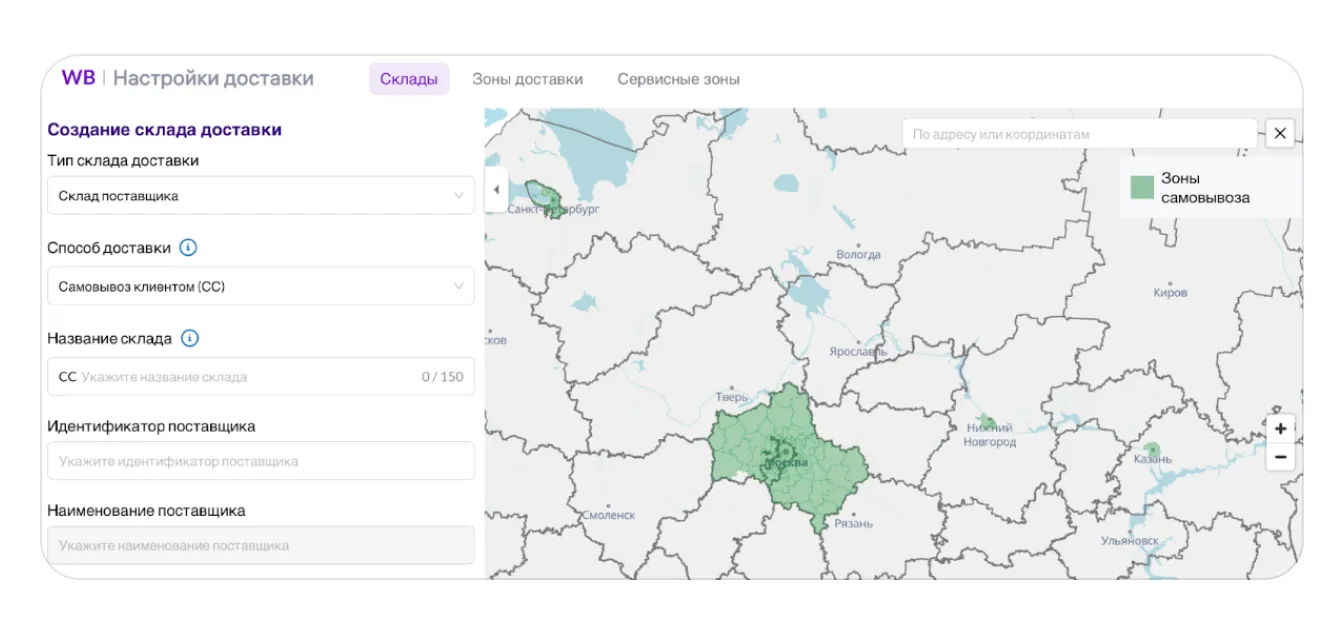The width and height of the screenshot is (1344, 634).
Task: Click info icon next to Способ доставки
Action: click(189, 248)
